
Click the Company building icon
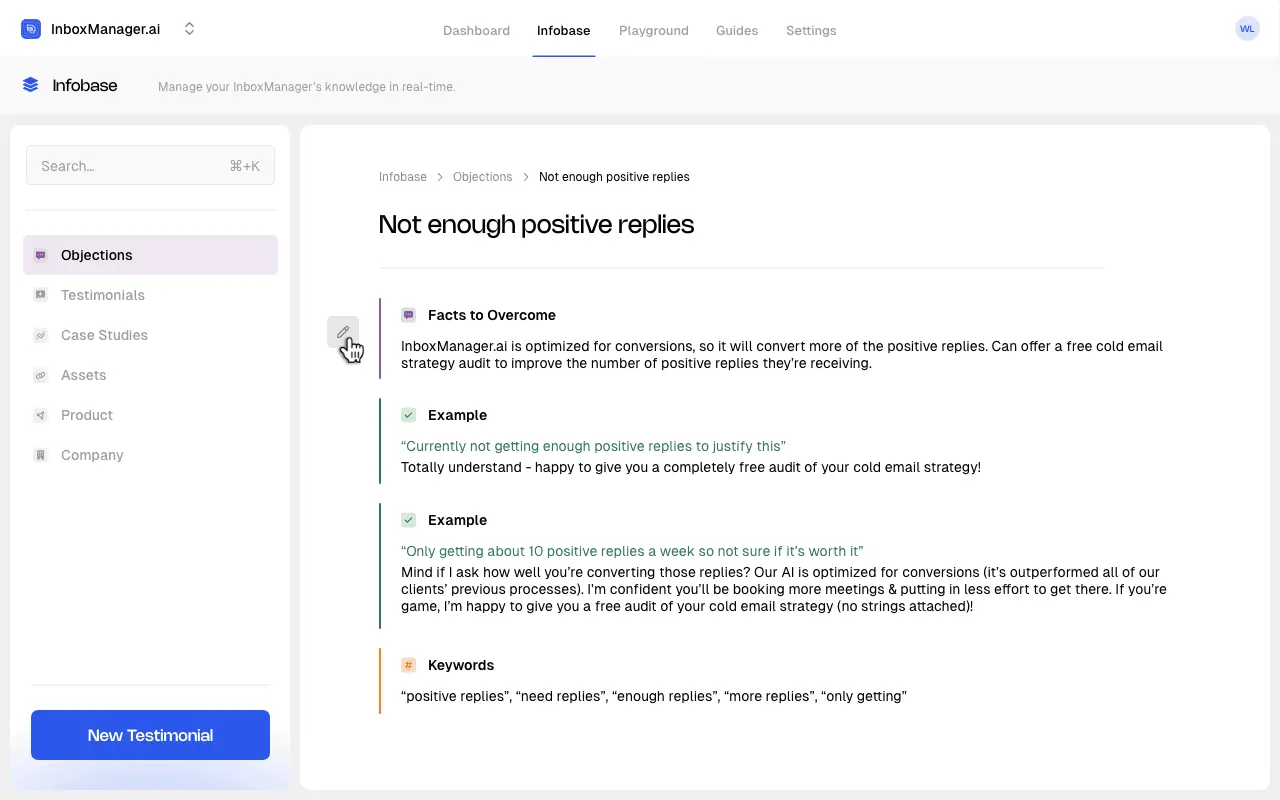click(x=40, y=455)
